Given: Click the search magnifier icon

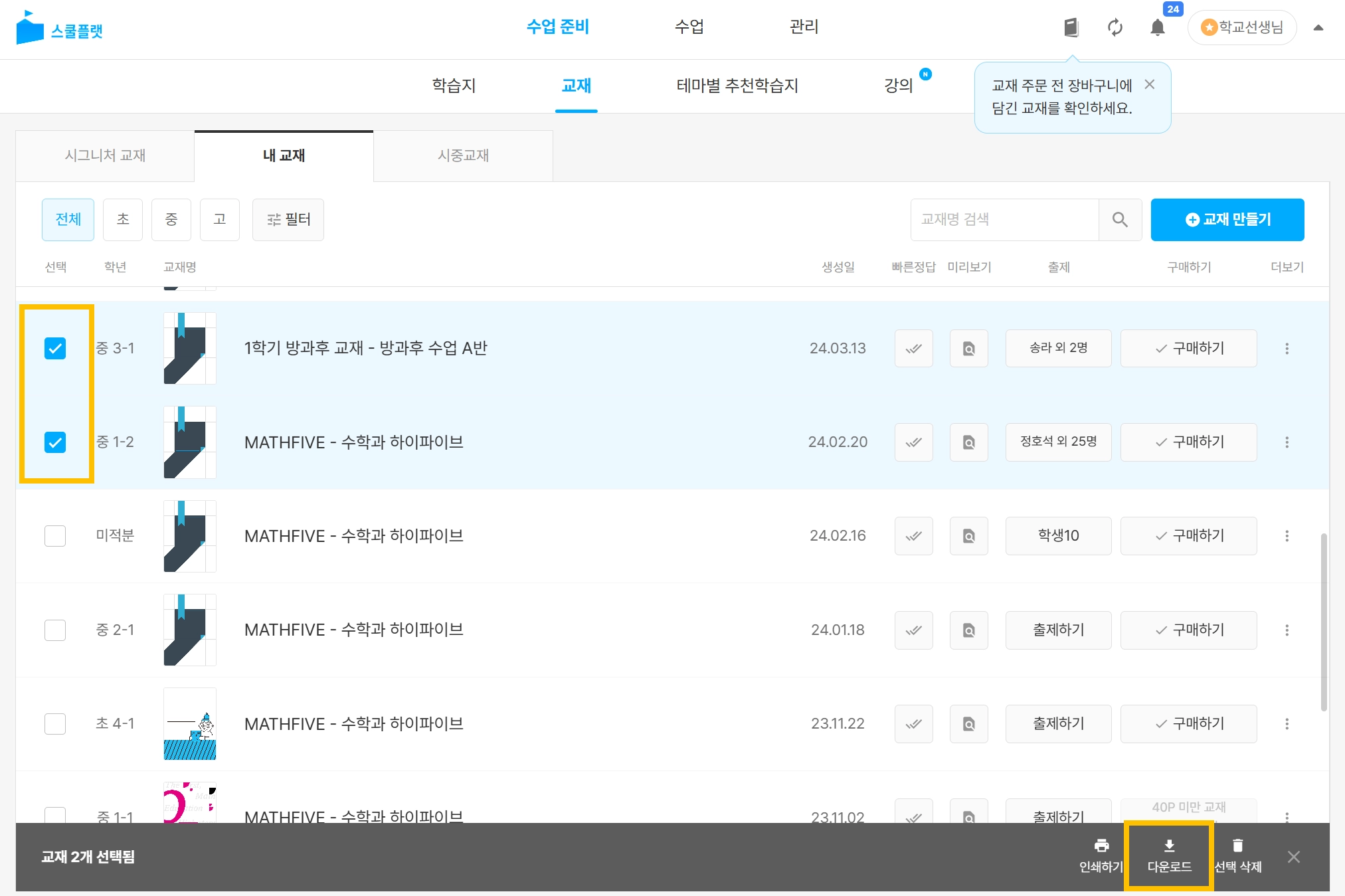Looking at the screenshot, I should (x=1120, y=220).
